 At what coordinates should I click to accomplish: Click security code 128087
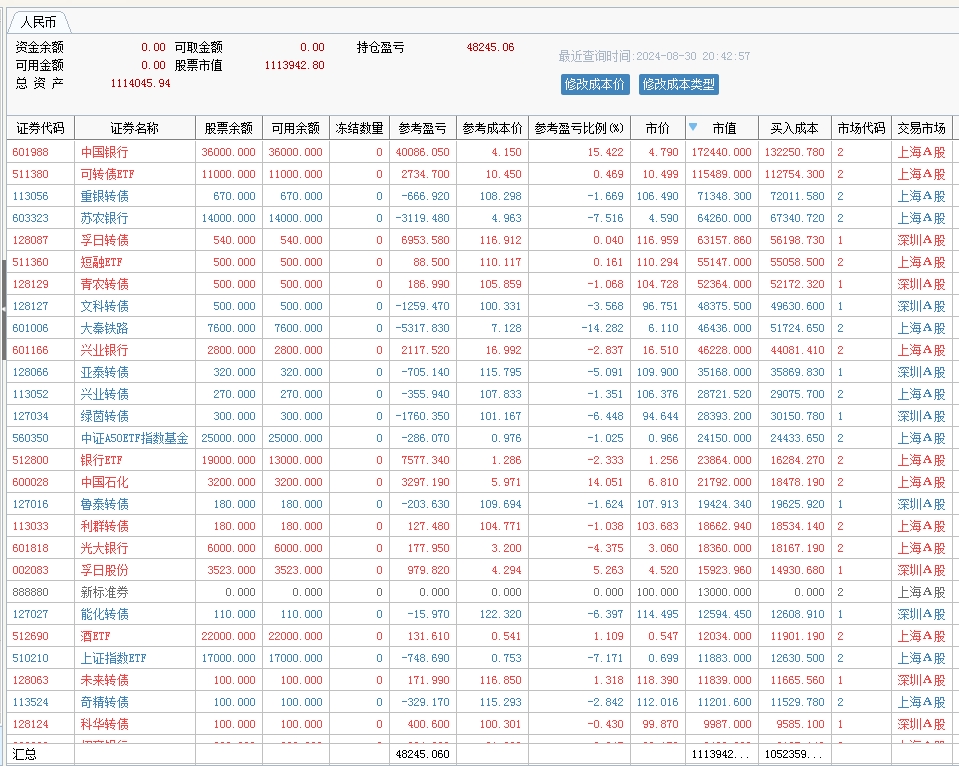tap(31, 240)
